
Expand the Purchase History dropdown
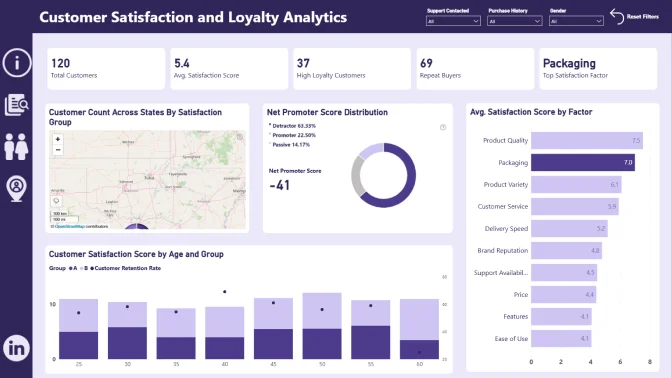pos(514,21)
